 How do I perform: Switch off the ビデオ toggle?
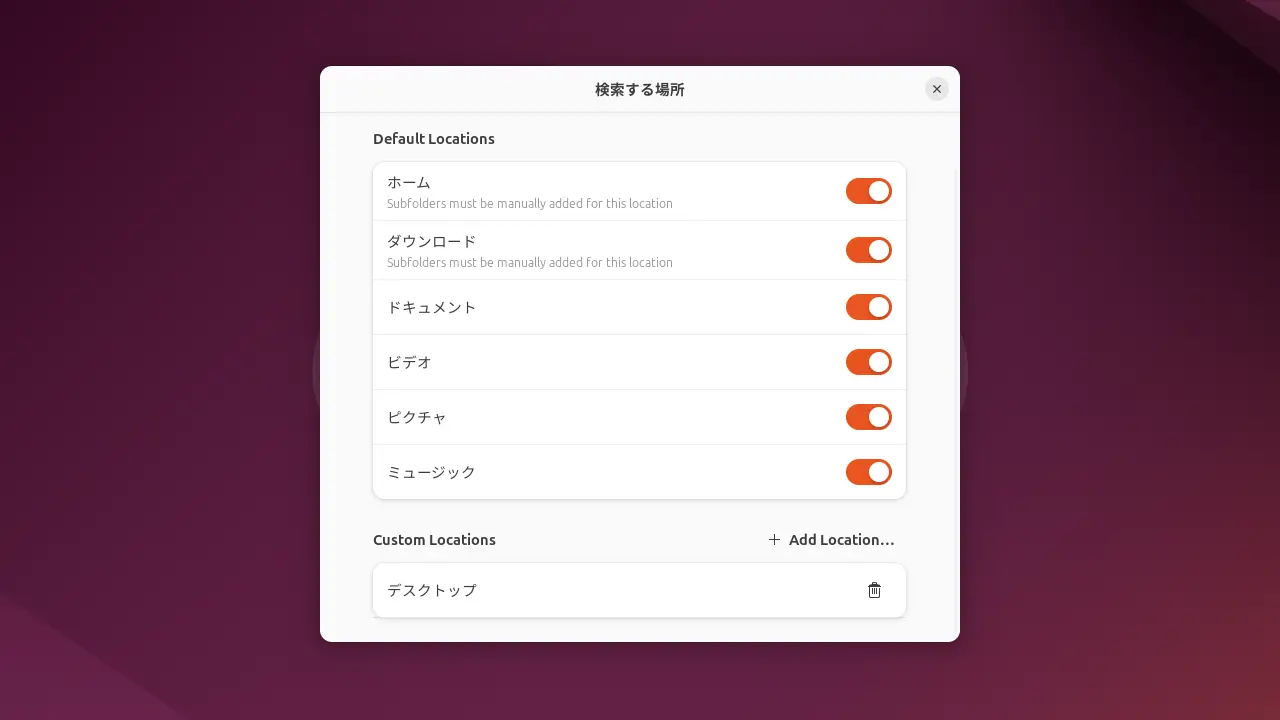pos(869,362)
